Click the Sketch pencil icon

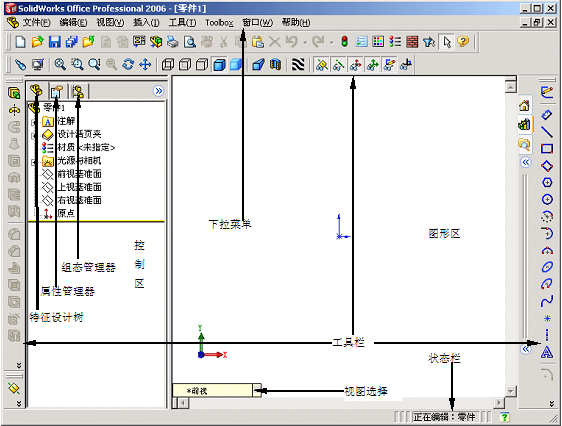(547, 92)
